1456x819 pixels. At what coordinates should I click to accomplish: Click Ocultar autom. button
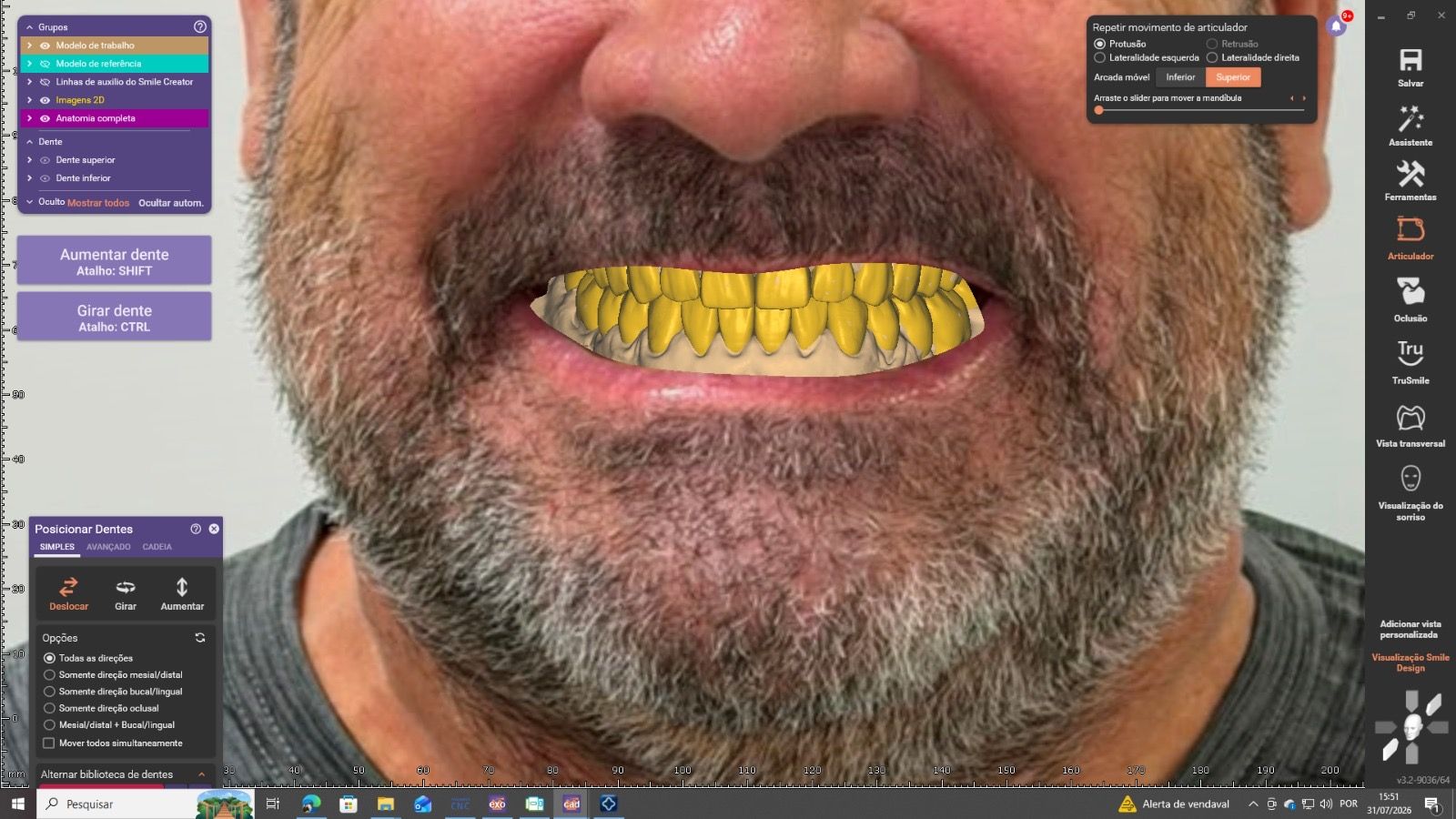tap(171, 203)
